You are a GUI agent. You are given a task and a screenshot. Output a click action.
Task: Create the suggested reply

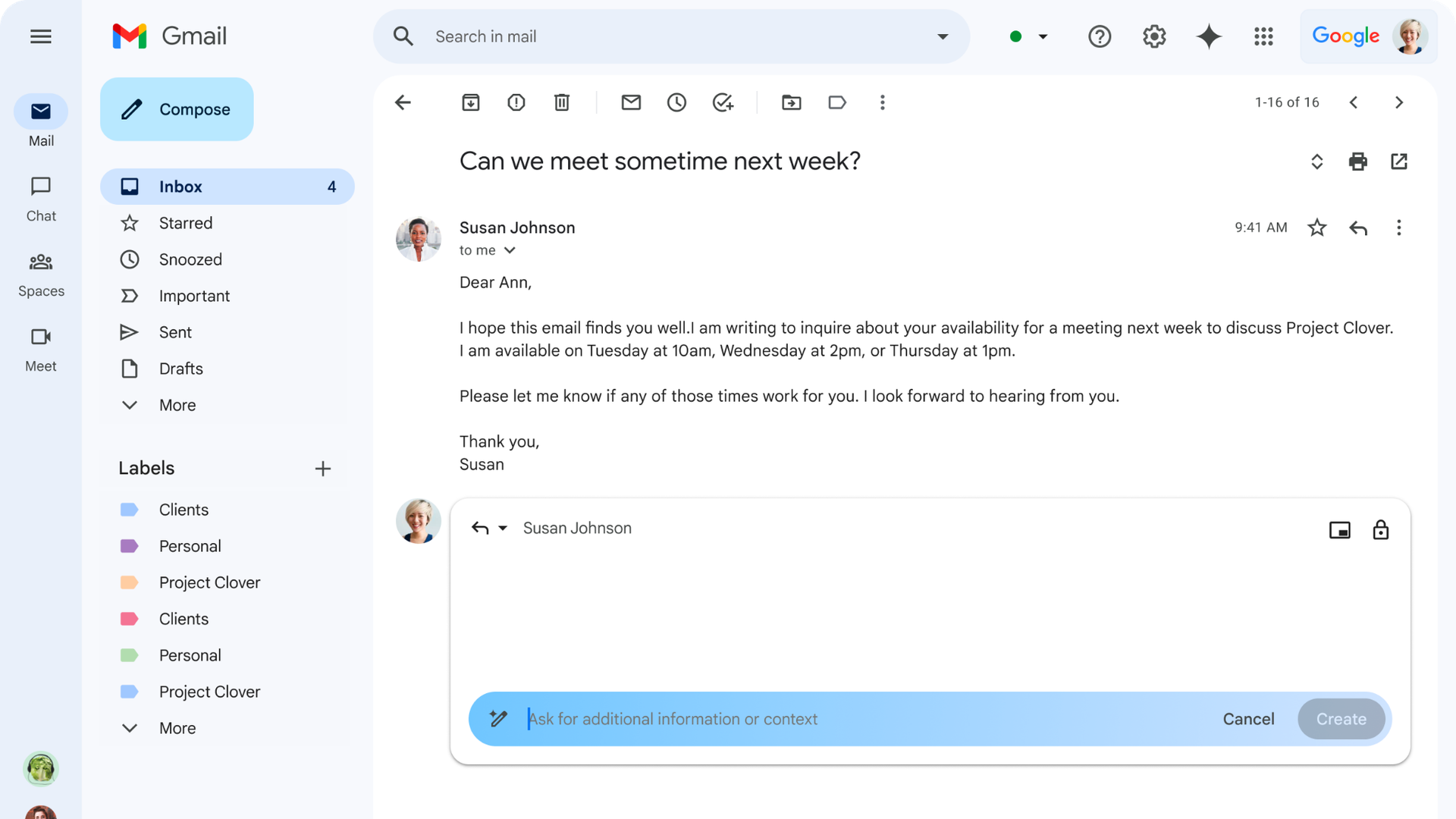1341,719
